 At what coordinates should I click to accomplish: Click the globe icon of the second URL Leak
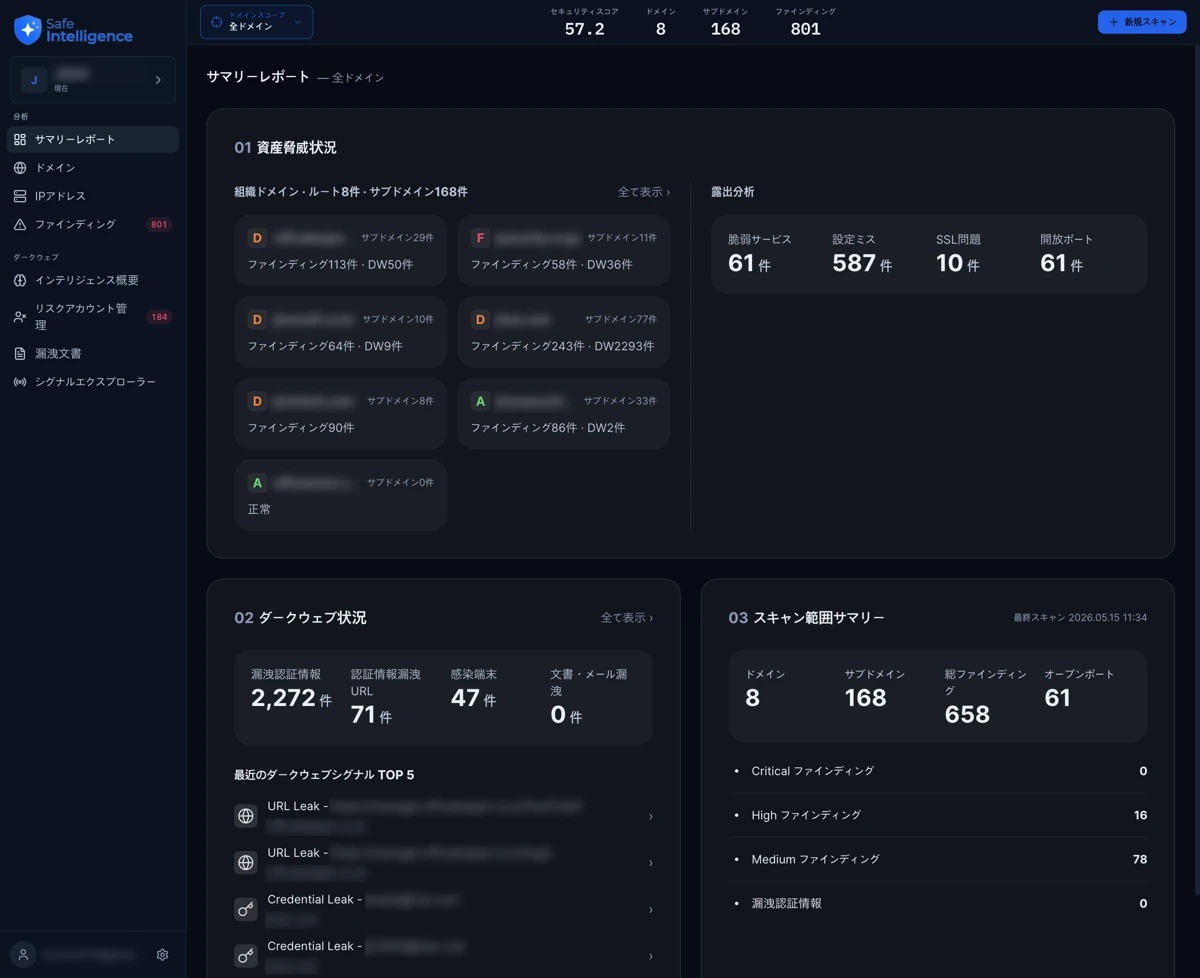tap(246, 862)
